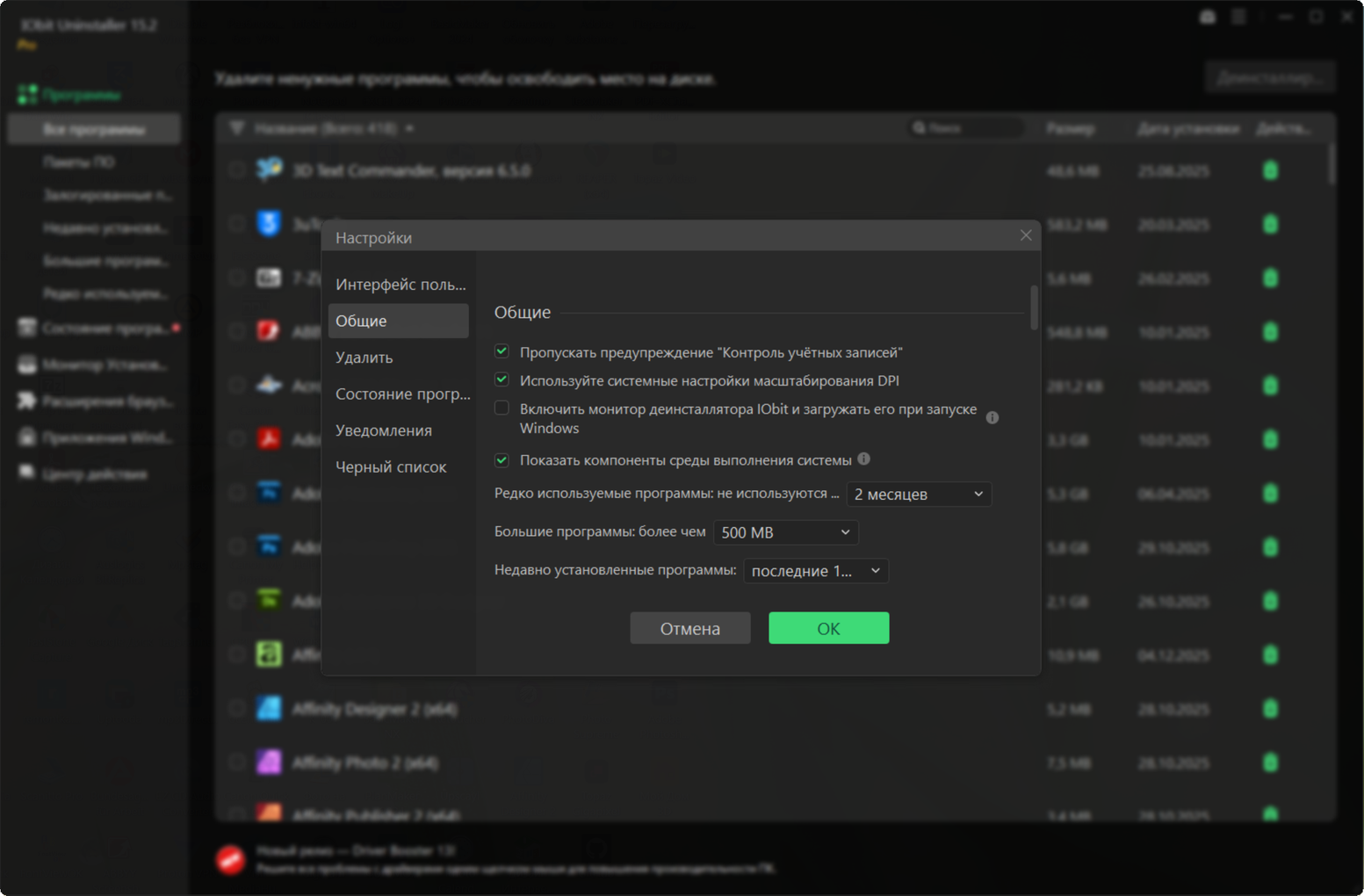Uncheck Пропускать предупреждение "Контроль учётных записей"
This screenshot has height=896, width=1364.
tap(502, 351)
